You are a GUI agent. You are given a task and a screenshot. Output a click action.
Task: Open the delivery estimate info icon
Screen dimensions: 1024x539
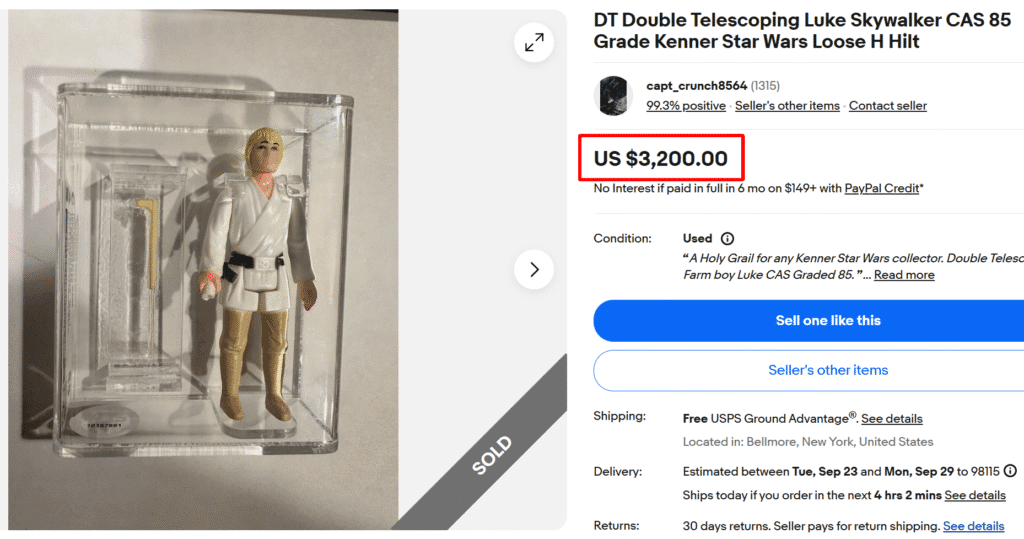coord(1010,471)
